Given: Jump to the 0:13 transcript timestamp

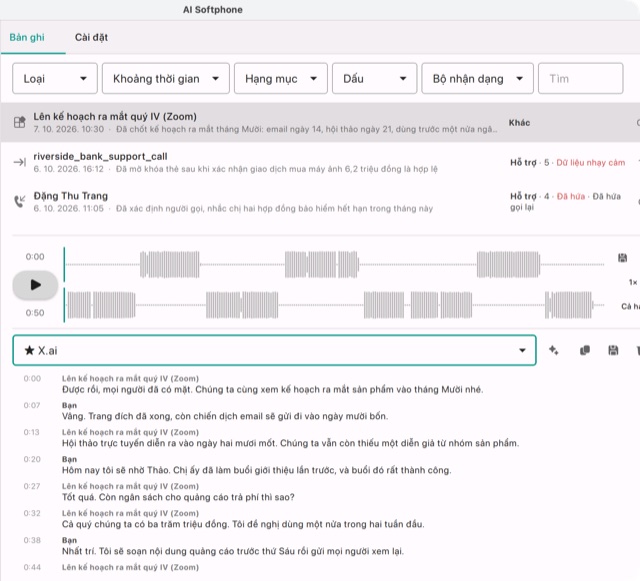Looking at the screenshot, I should pyautogui.click(x=31, y=432).
